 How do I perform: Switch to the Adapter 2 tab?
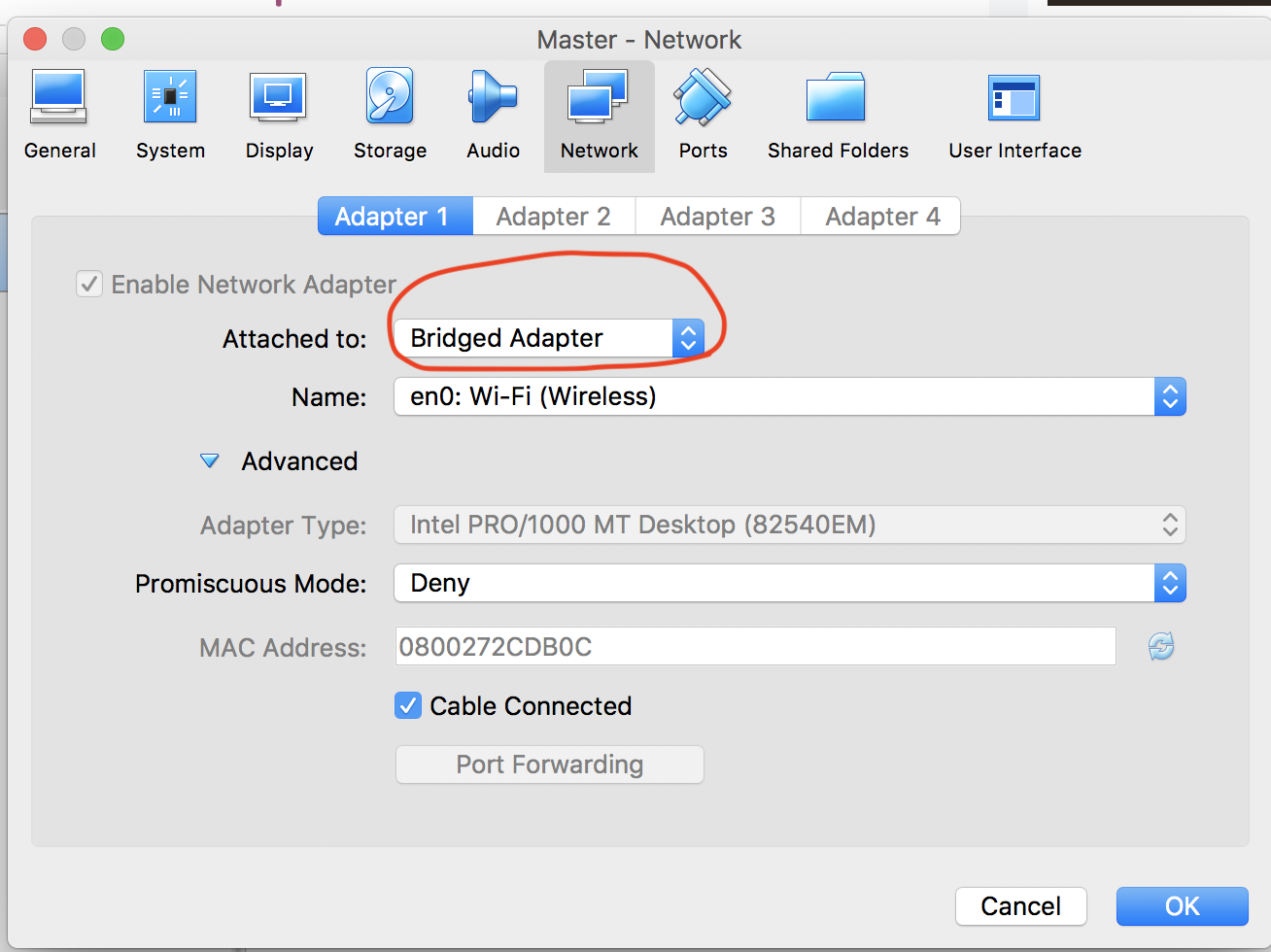(x=553, y=216)
